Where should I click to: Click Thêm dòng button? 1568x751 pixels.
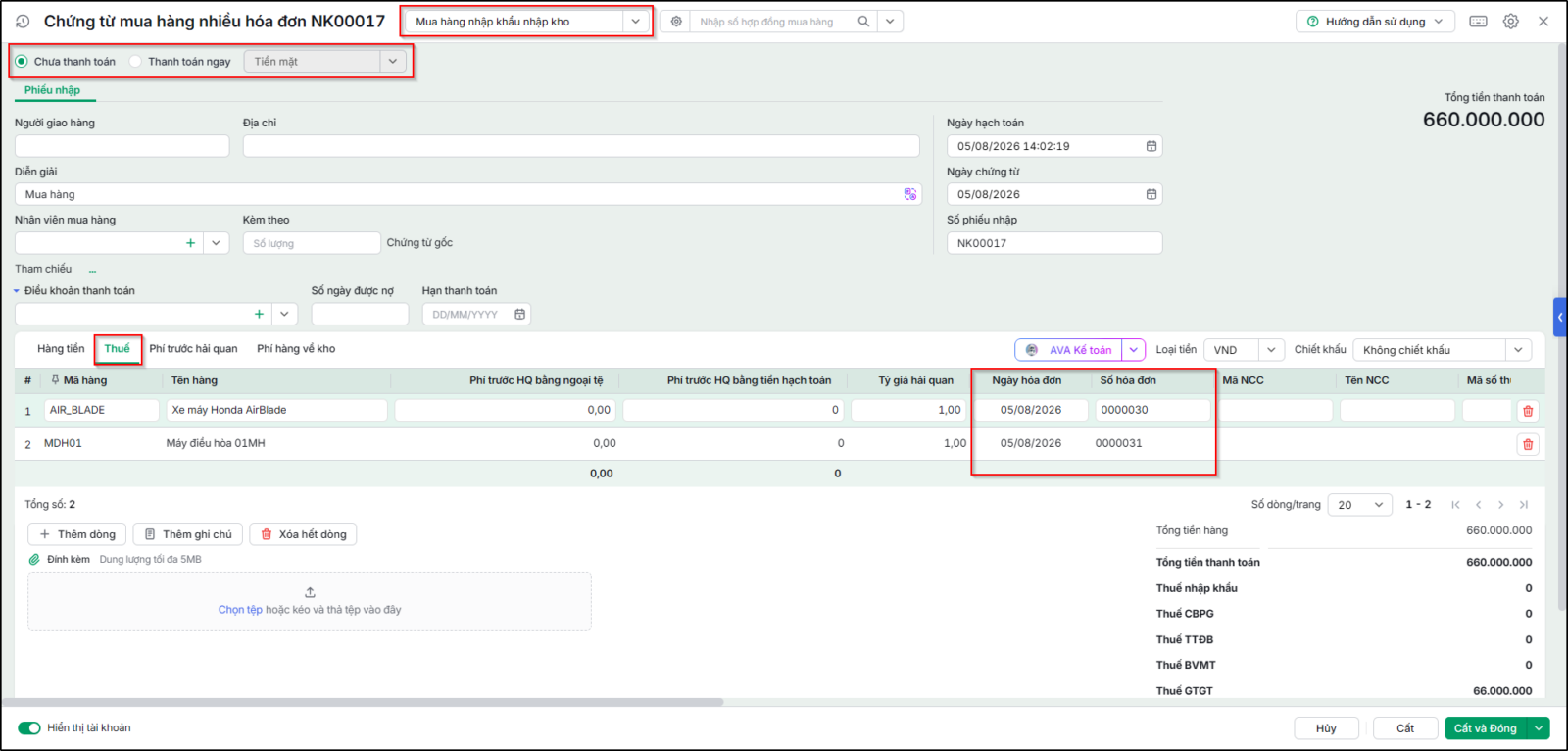tap(77, 534)
